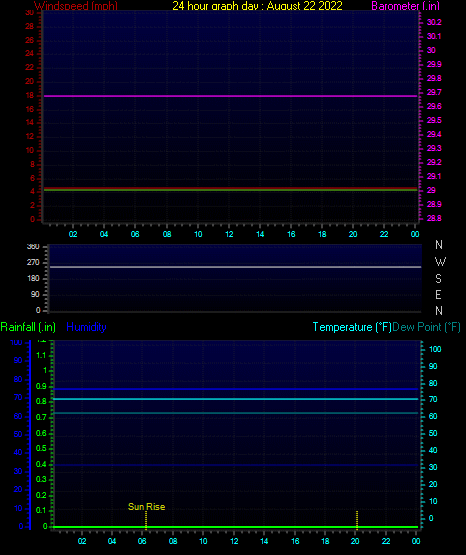Click the Barometer (.in) axis title

[405, 6]
